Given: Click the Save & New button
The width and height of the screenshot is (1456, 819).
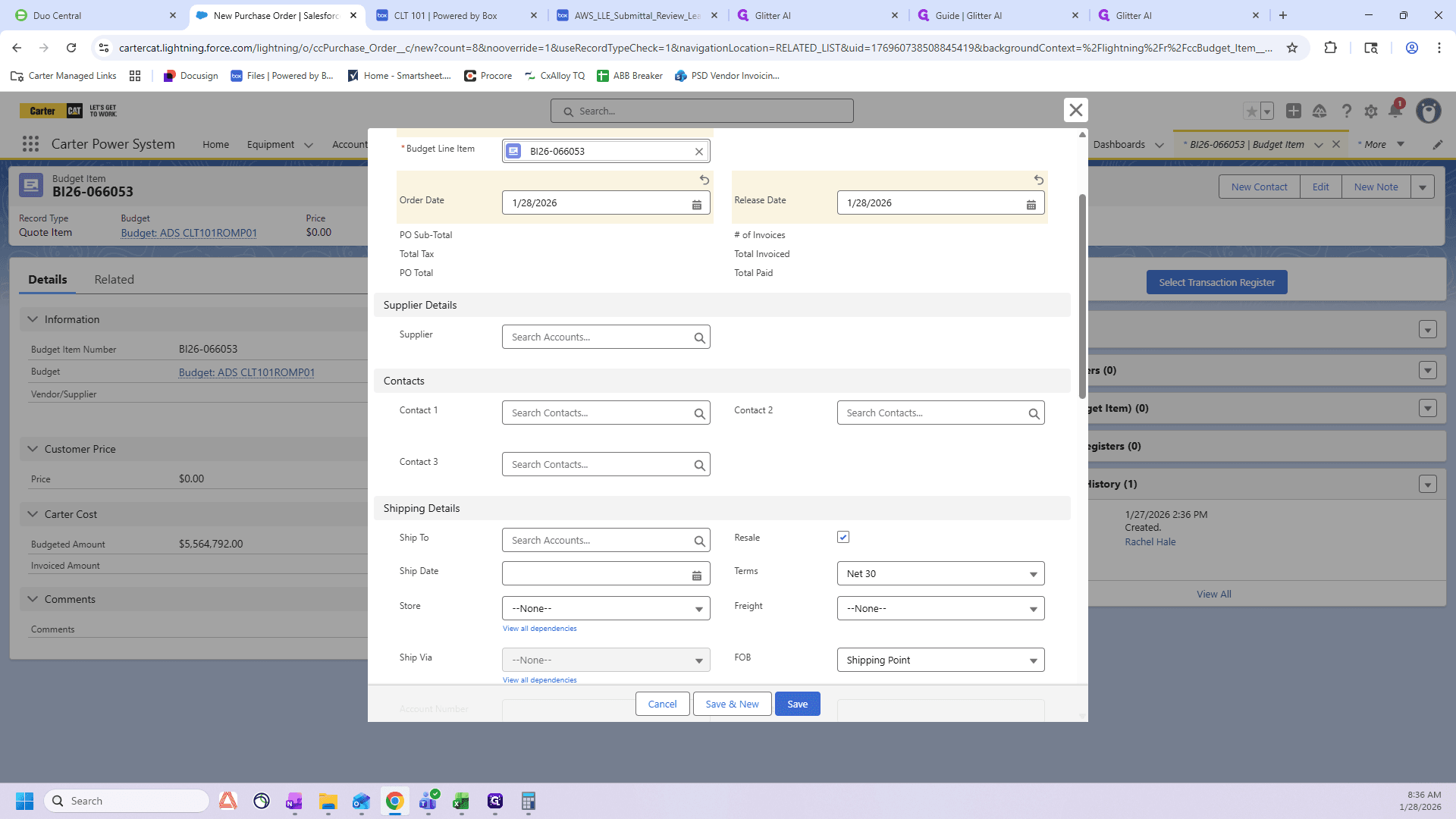Looking at the screenshot, I should click(732, 704).
